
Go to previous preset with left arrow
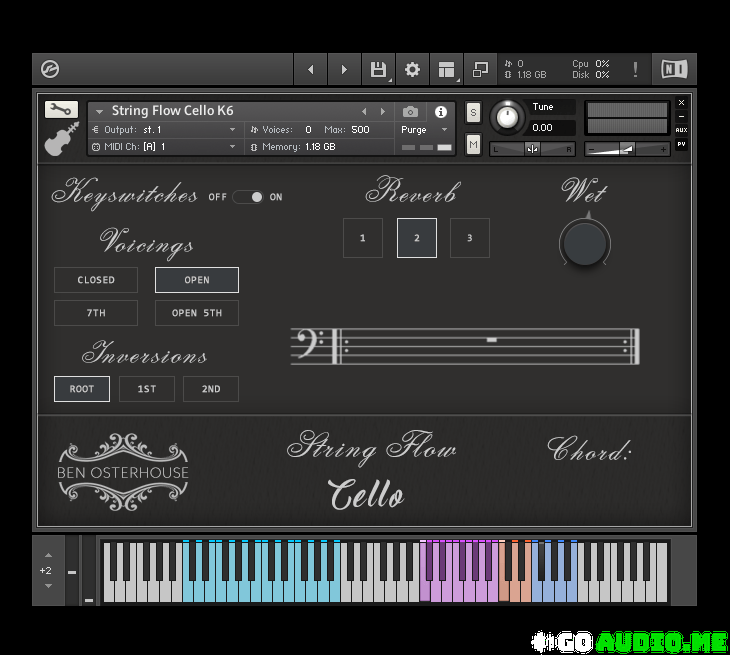click(311, 69)
